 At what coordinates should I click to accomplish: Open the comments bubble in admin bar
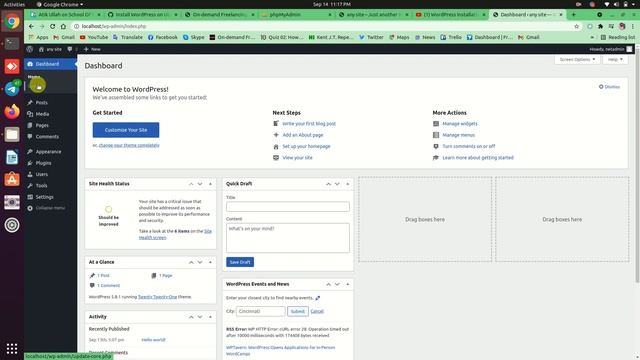pos(72,49)
